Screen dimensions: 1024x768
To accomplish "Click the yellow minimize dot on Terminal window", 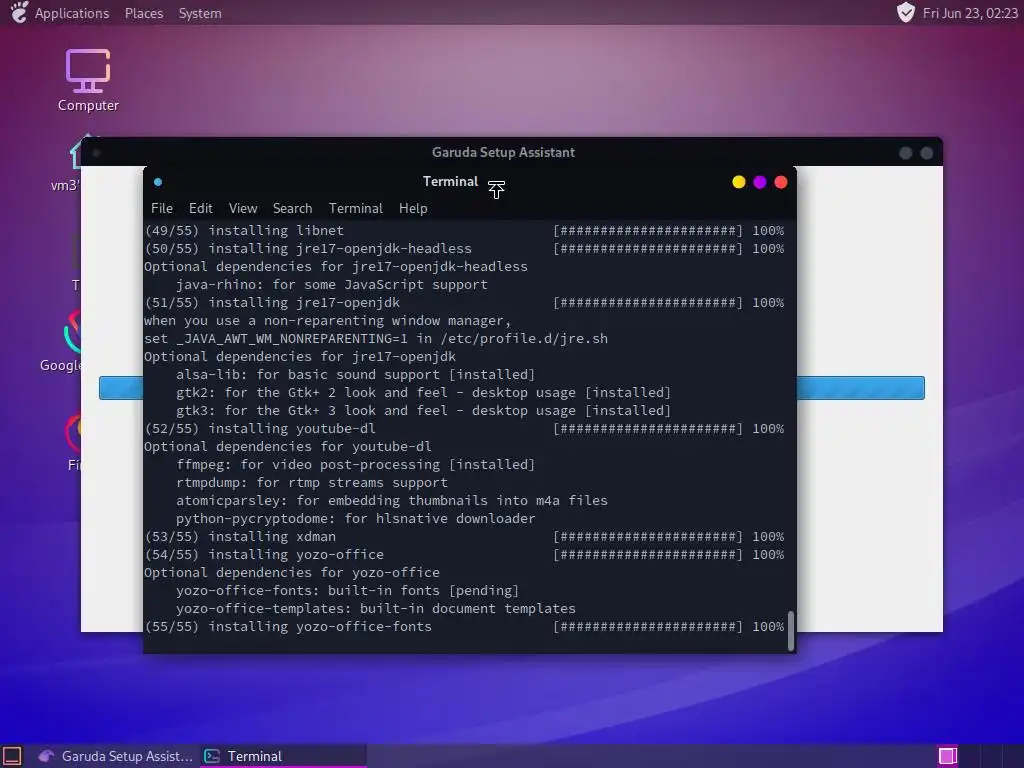I will pyautogui.click(x=739, y=182).
